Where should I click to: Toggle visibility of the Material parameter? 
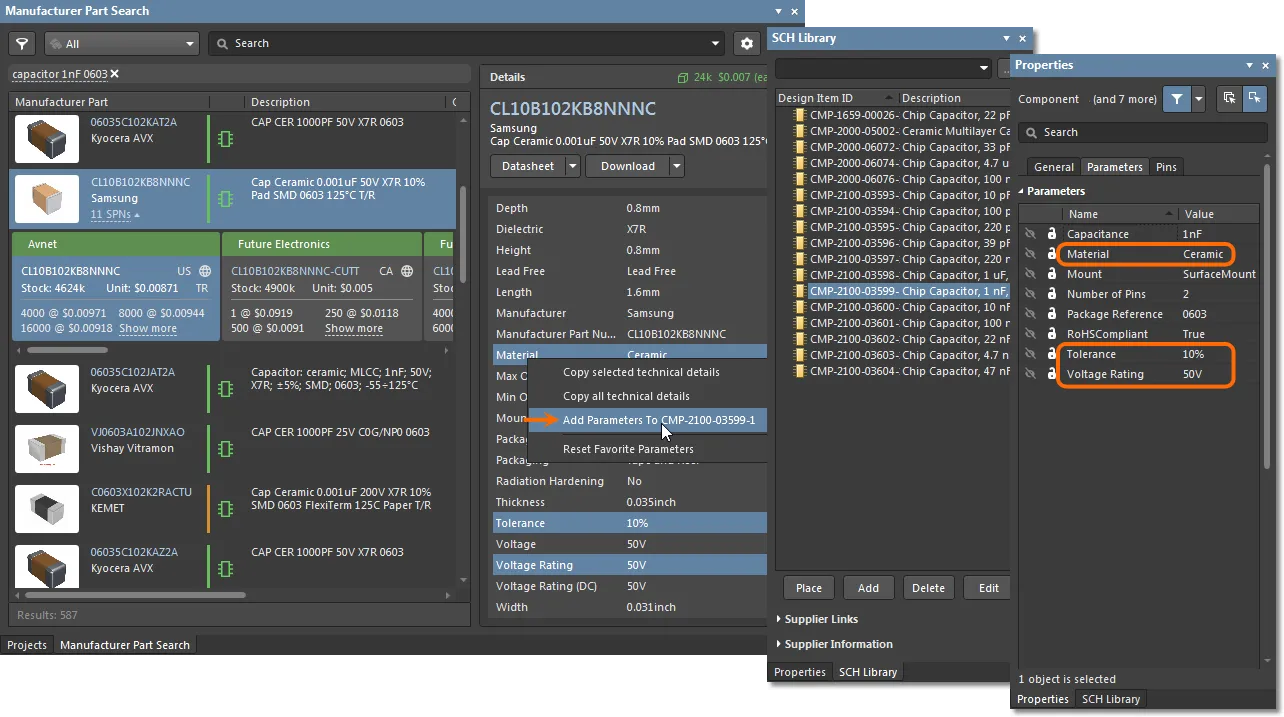tap(1029, 254)
